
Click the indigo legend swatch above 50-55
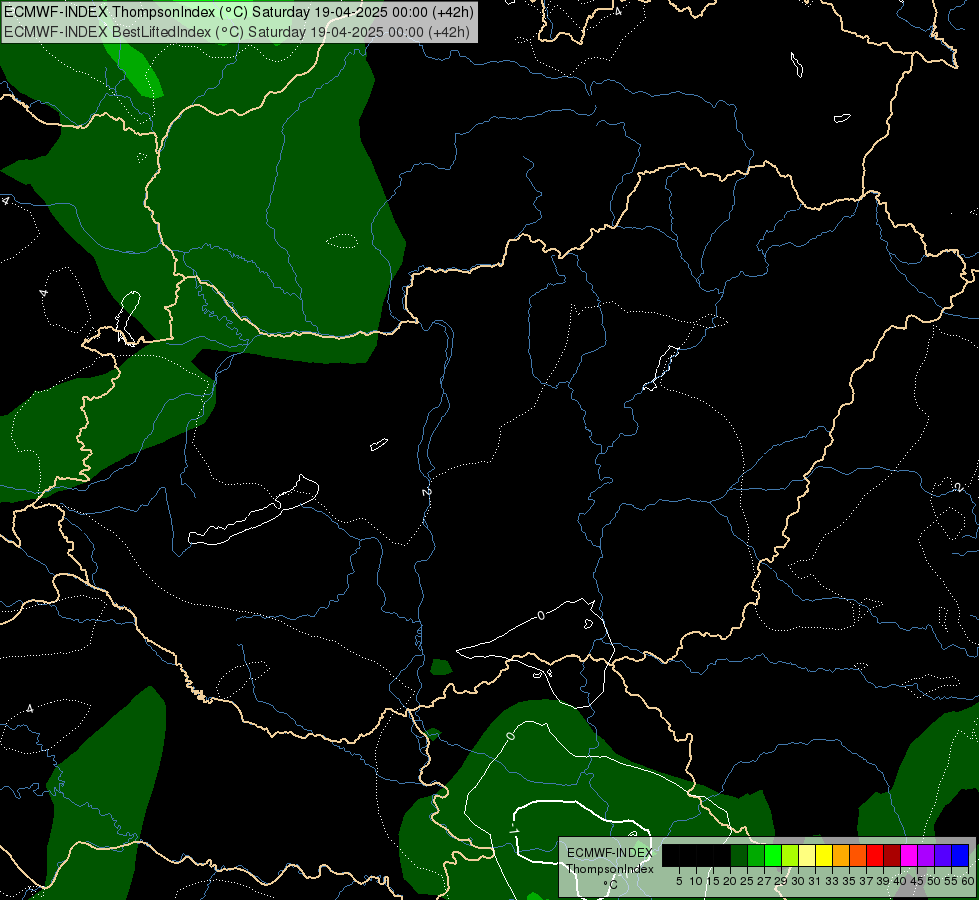tap(943, 856)
